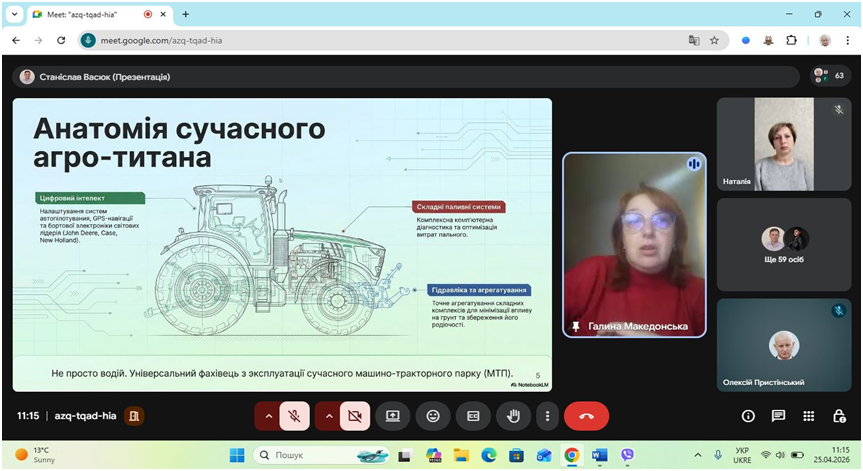Raise hand in the meeting
The height and width of the screenshot is (471, 863).
(x=513, y=416)
